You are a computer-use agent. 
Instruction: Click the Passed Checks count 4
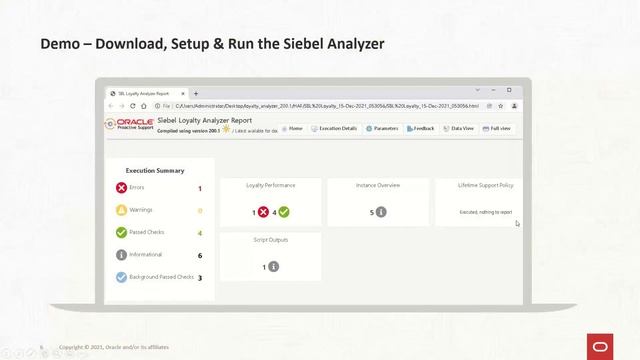click(200, 233)
